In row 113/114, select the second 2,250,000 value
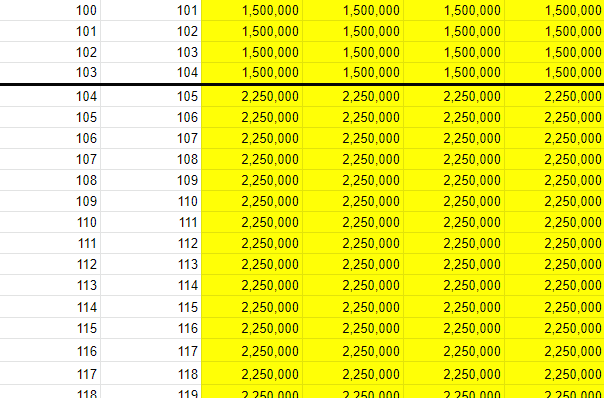The image size is (604, 398). pyautogui.click(x=353, y=285)
